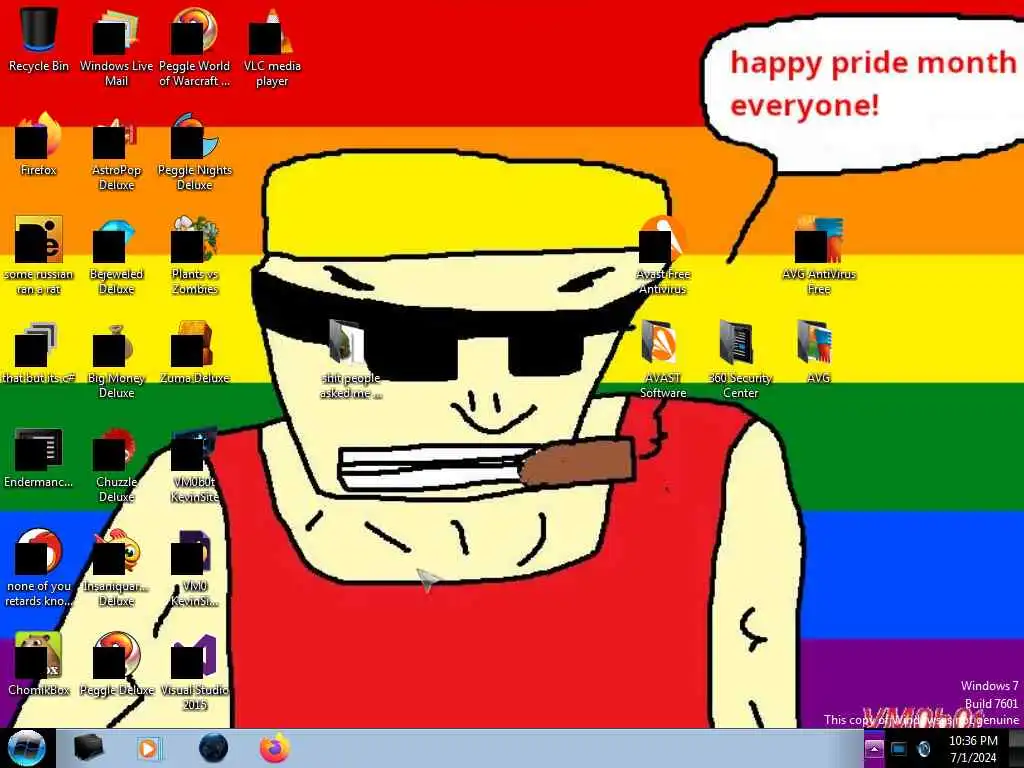Show hidden system tray icons
This screenshot has width=1024, height=768.
coord(873,749)
